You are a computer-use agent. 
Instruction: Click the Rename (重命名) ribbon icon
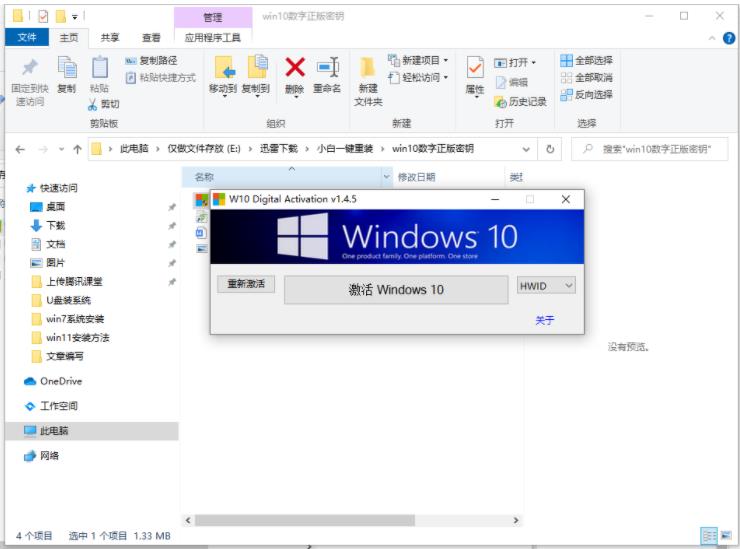pyautogui.click(x=327, y=69)
